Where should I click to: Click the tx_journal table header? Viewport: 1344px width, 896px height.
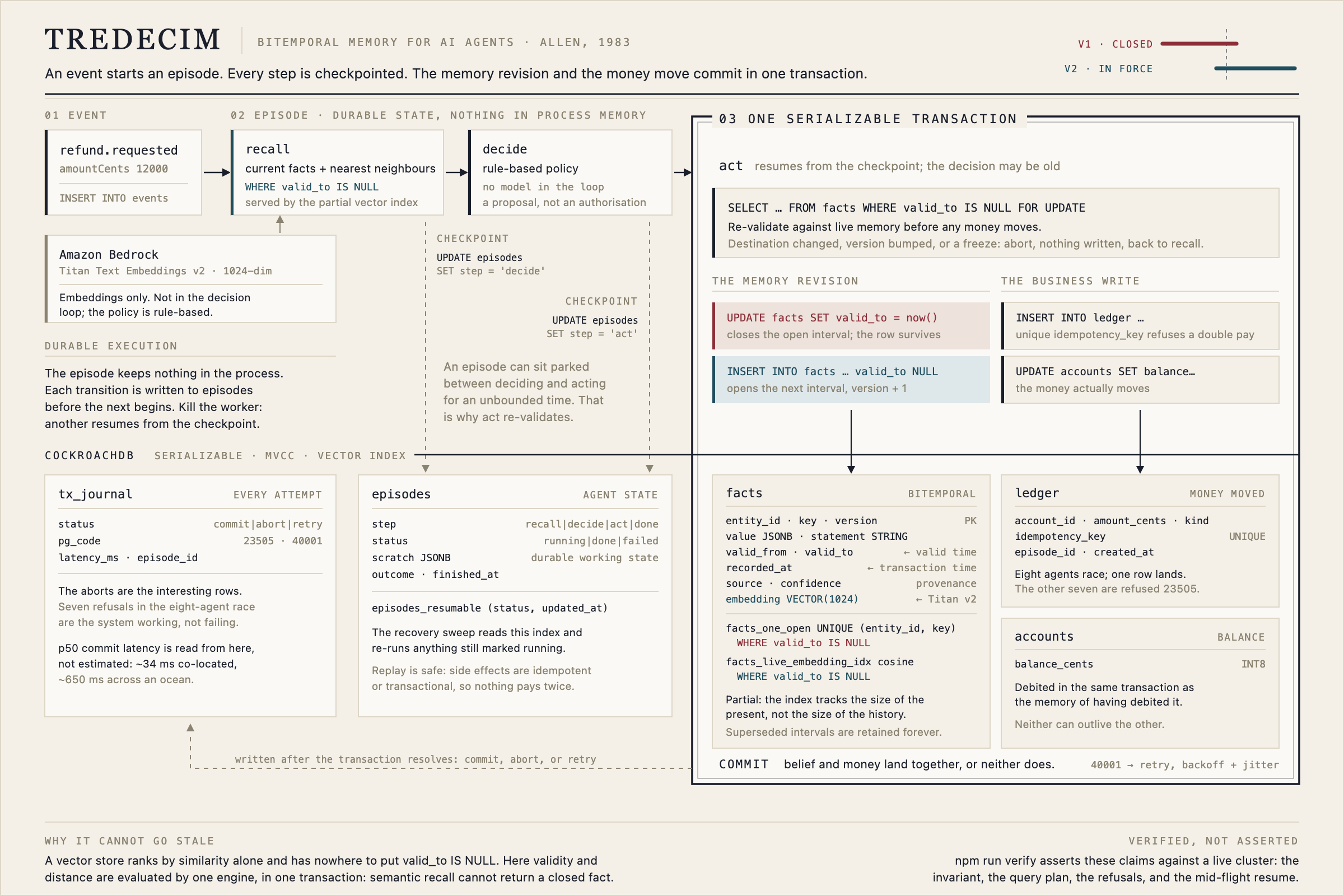190,494
